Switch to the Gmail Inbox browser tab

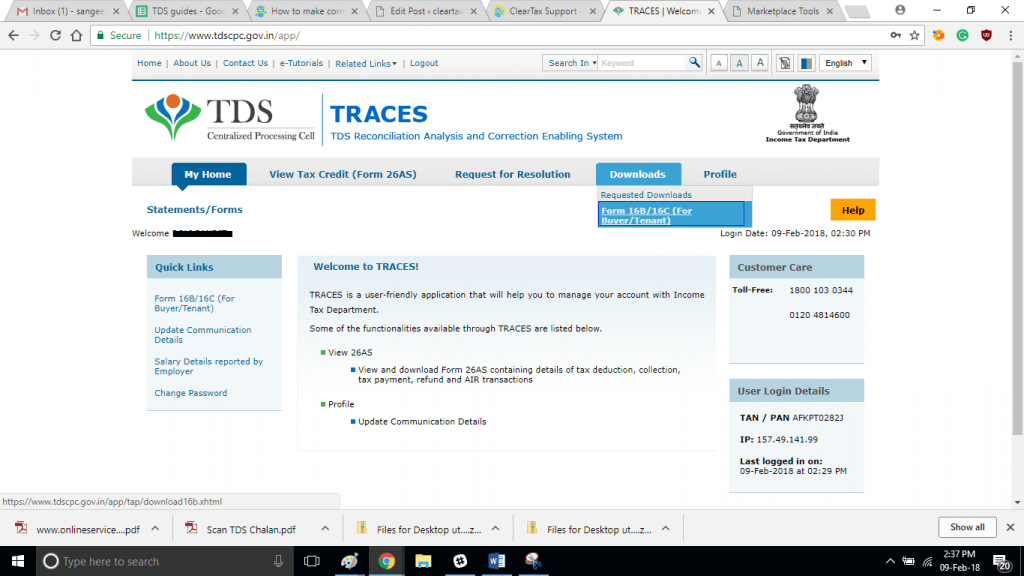pyautogui.click(x=67, y=11)
